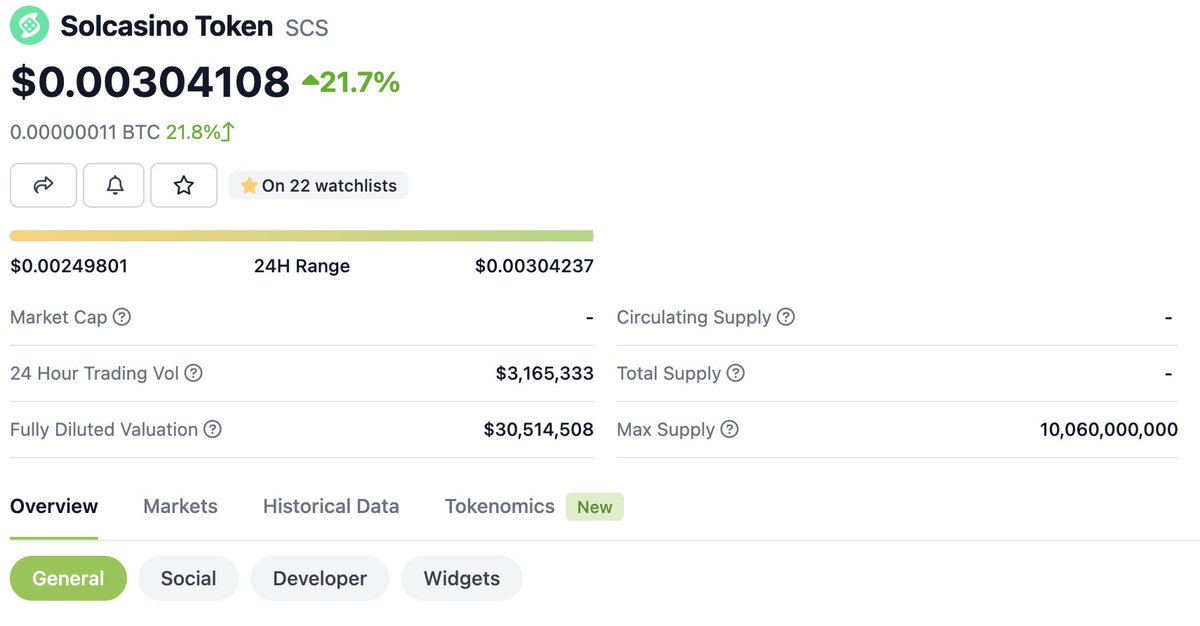The height and width of the screenshot is (626, 1200).
Task: Click the Solcasino Token logo icon
Action: click(x=29, y=25)
